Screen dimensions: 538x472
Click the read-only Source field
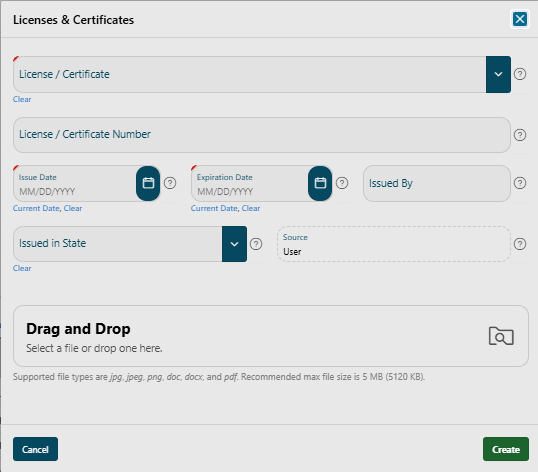[x=394, y=244]
